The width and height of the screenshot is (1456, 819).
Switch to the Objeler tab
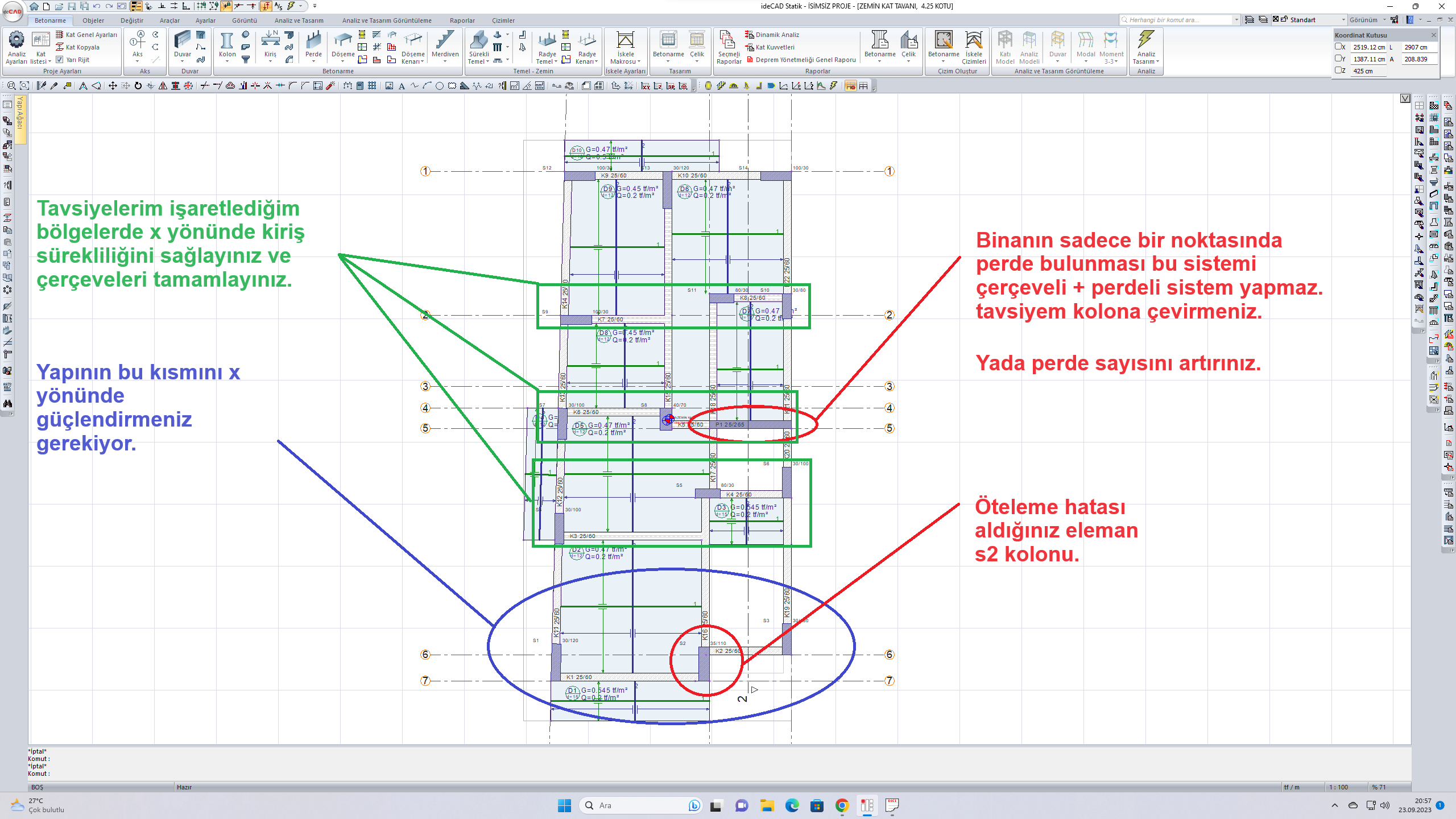(93, 20)
